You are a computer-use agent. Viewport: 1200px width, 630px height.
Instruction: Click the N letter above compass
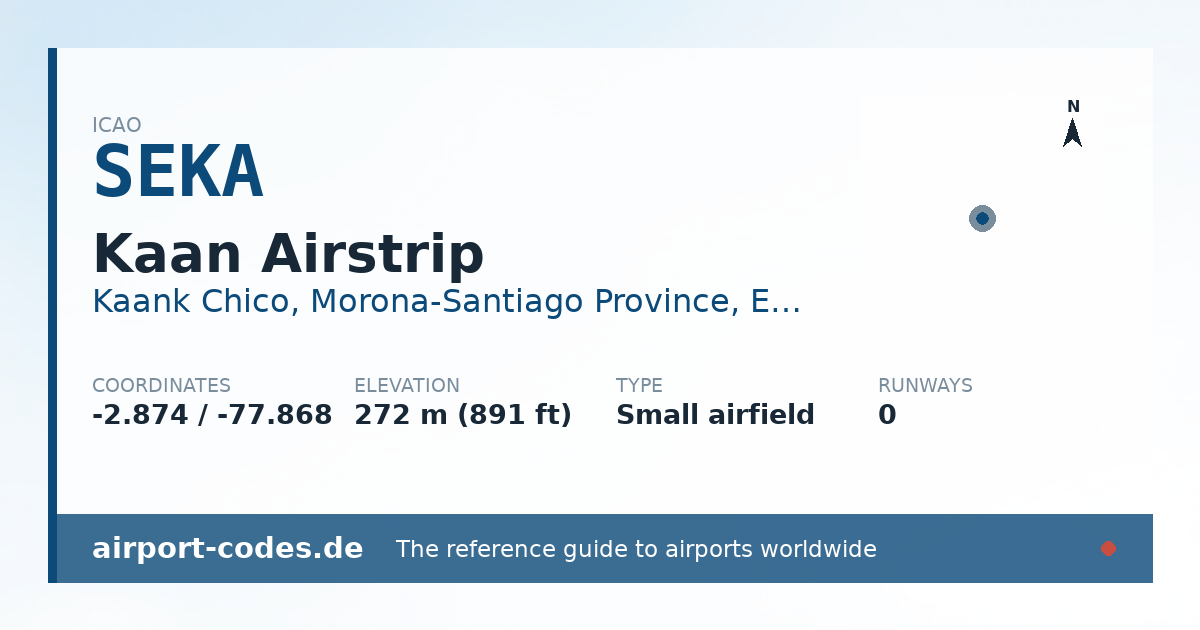[1073, 107]
